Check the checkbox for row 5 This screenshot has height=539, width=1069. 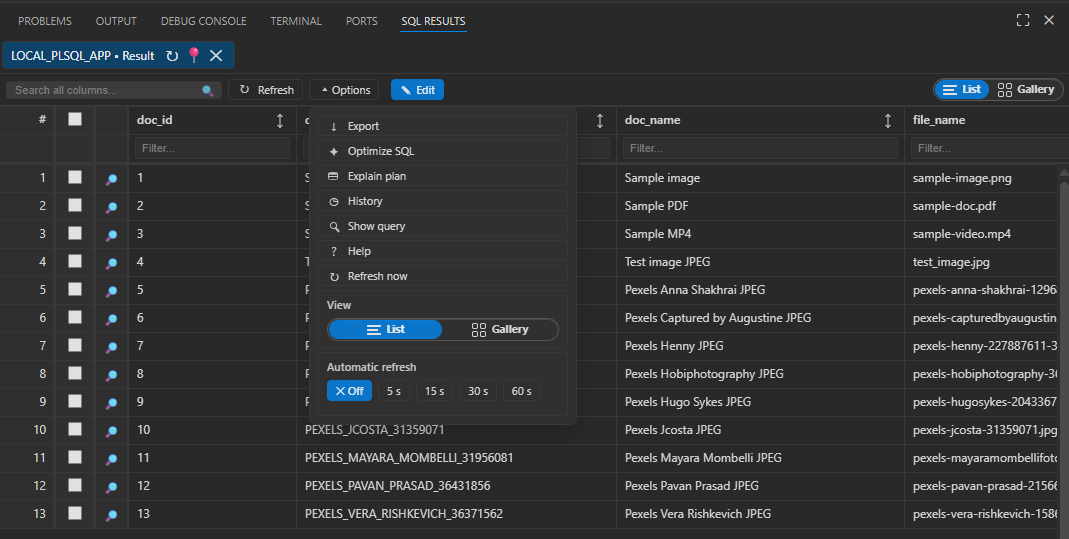(75, 289)
